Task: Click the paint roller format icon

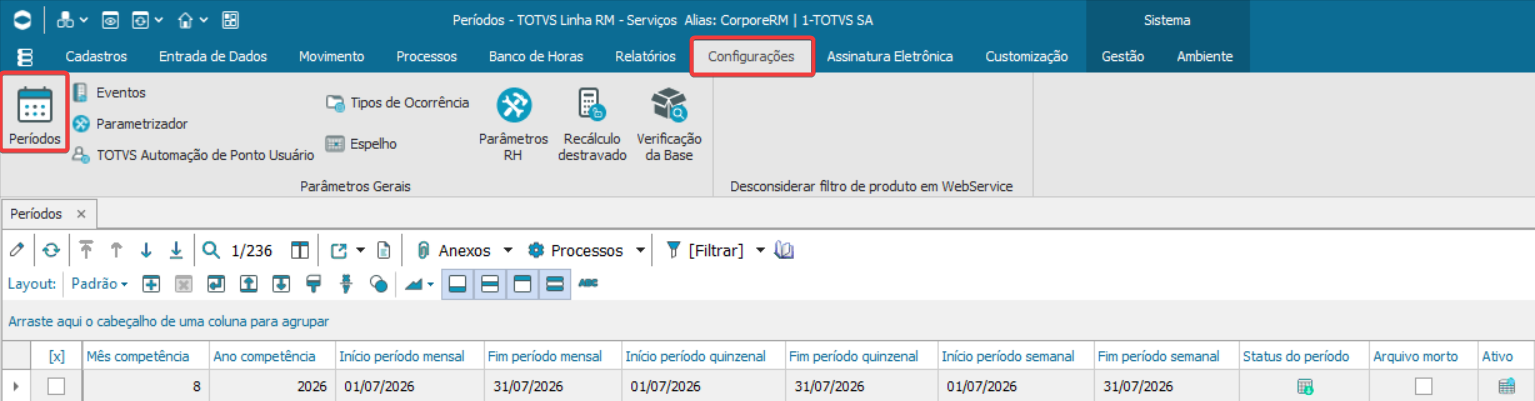Action: click(x=314, y=284)
